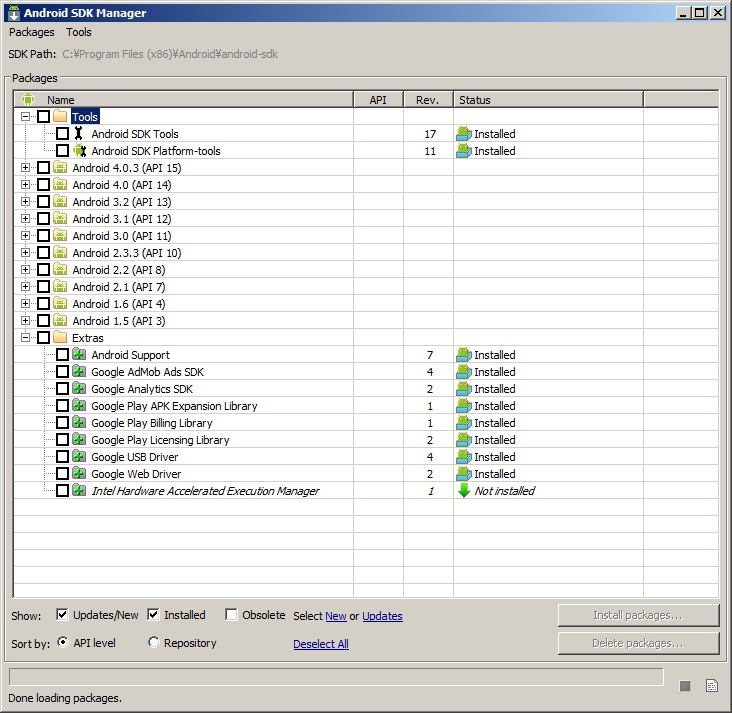Click the progress bar at the bottom
Image resolution: width=732 pixels, height=713 pixels.
click(x=336, y=677)
